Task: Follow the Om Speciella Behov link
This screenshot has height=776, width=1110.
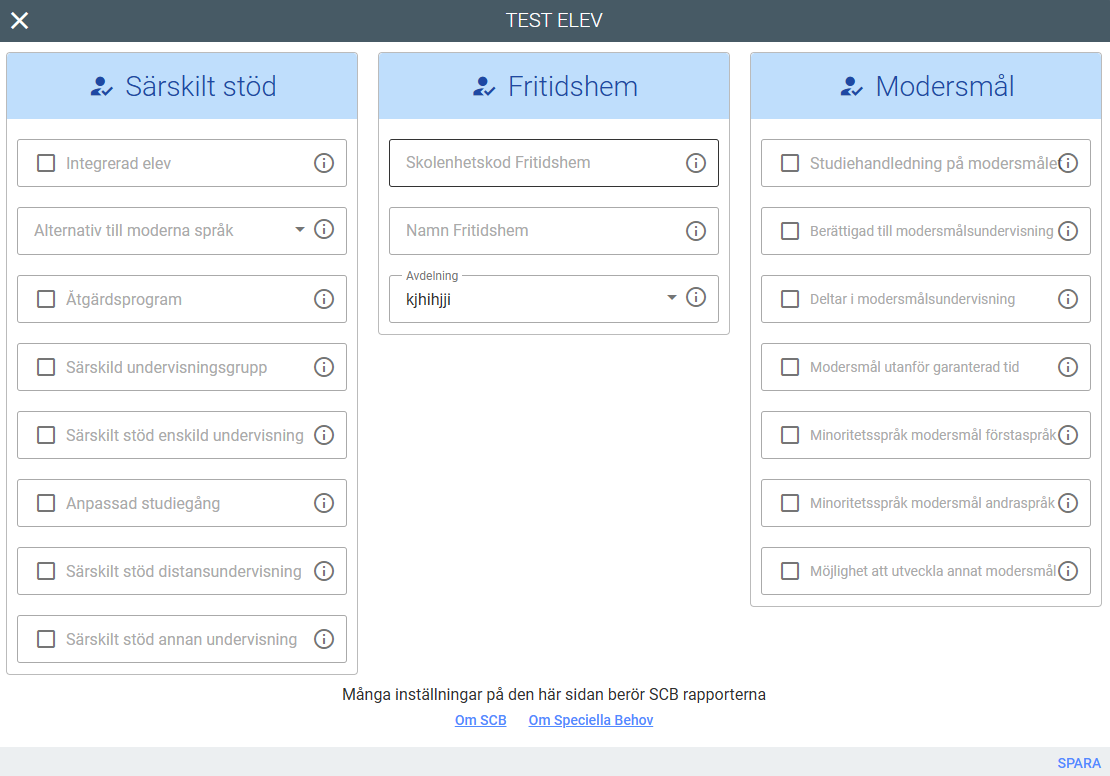Action: coord(590,720)
